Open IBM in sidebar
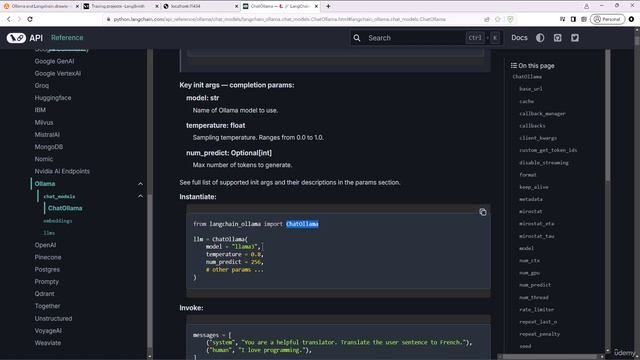Viewport: 640px width, 360px height. coord(40,110)
